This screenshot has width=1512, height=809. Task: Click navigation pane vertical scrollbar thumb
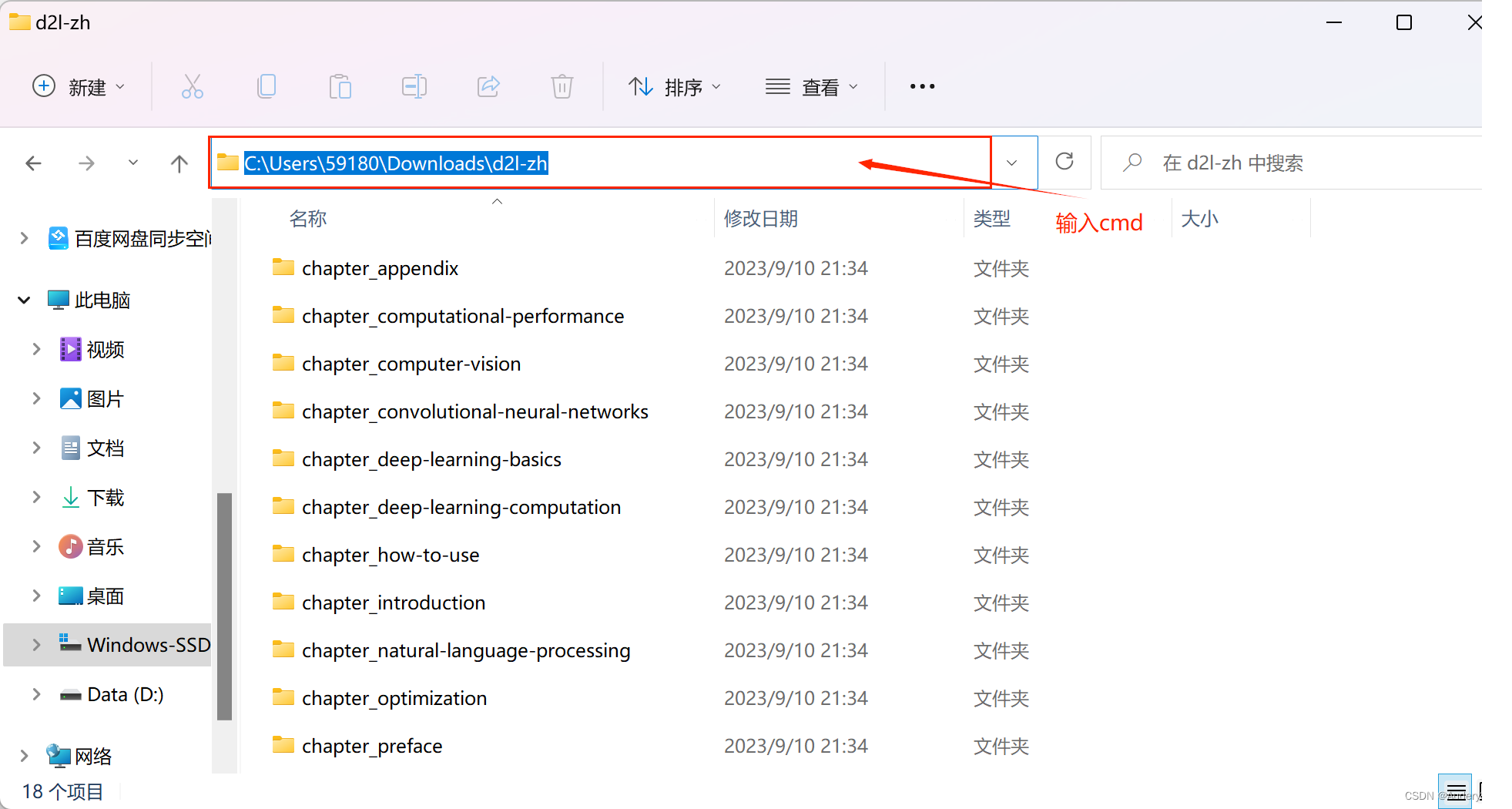[224, 606]
